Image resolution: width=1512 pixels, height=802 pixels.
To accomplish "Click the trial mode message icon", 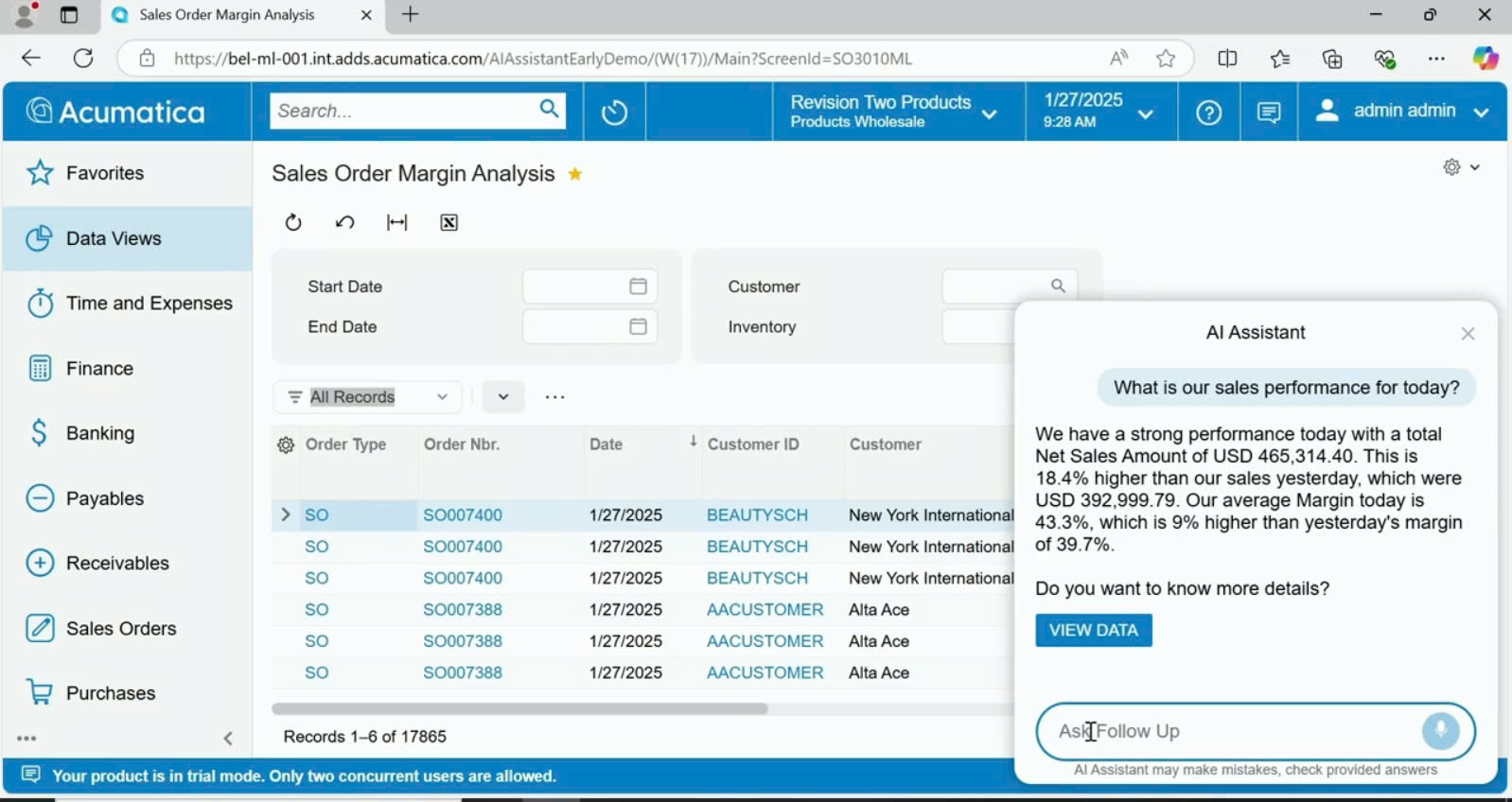I will (x=31, y=776).
